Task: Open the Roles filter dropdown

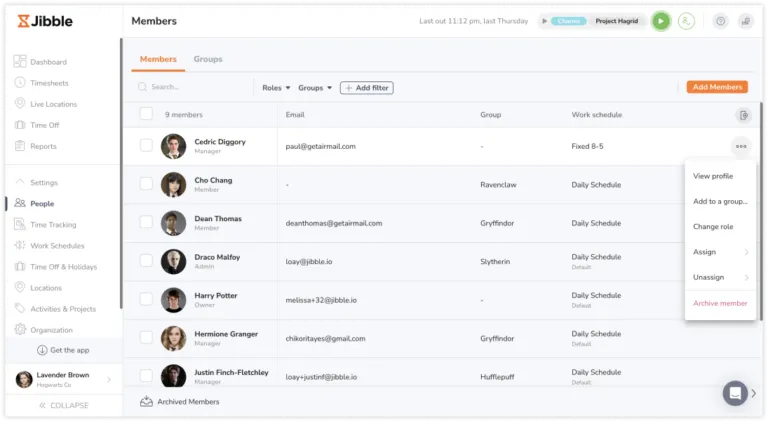Action: click(x=276, y=88)
